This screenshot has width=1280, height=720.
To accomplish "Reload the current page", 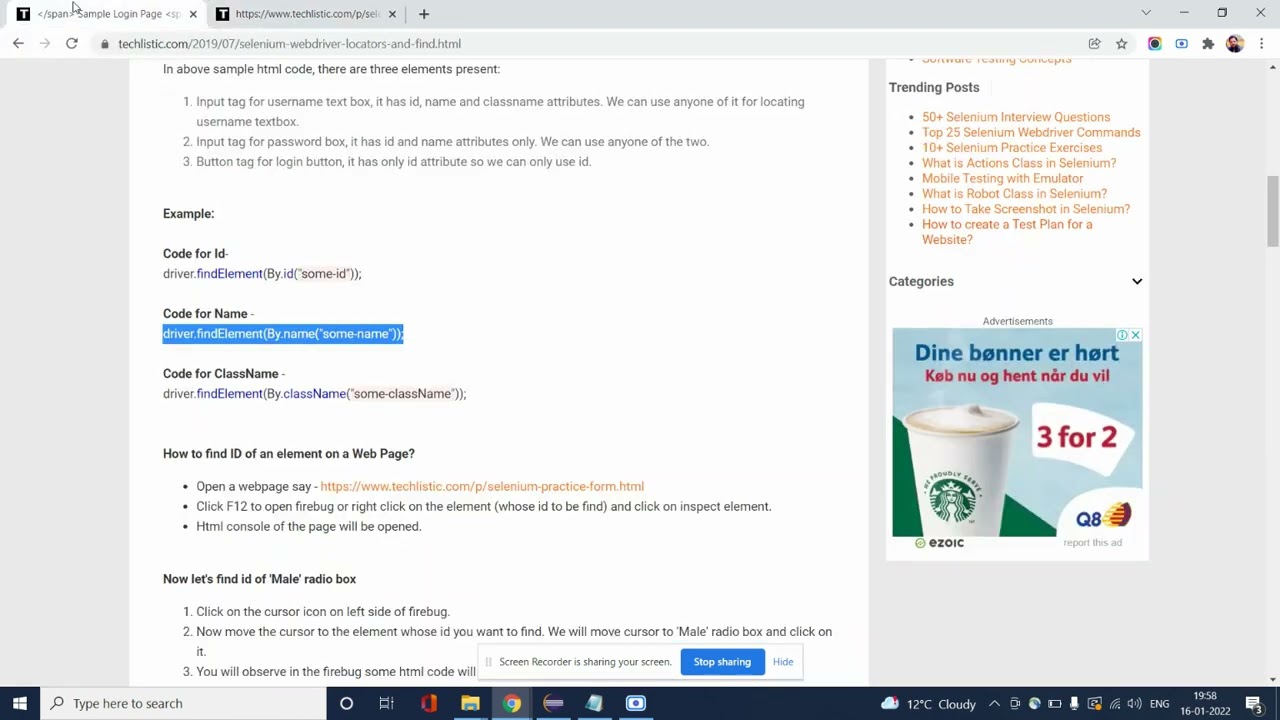I will pos(72,44).
